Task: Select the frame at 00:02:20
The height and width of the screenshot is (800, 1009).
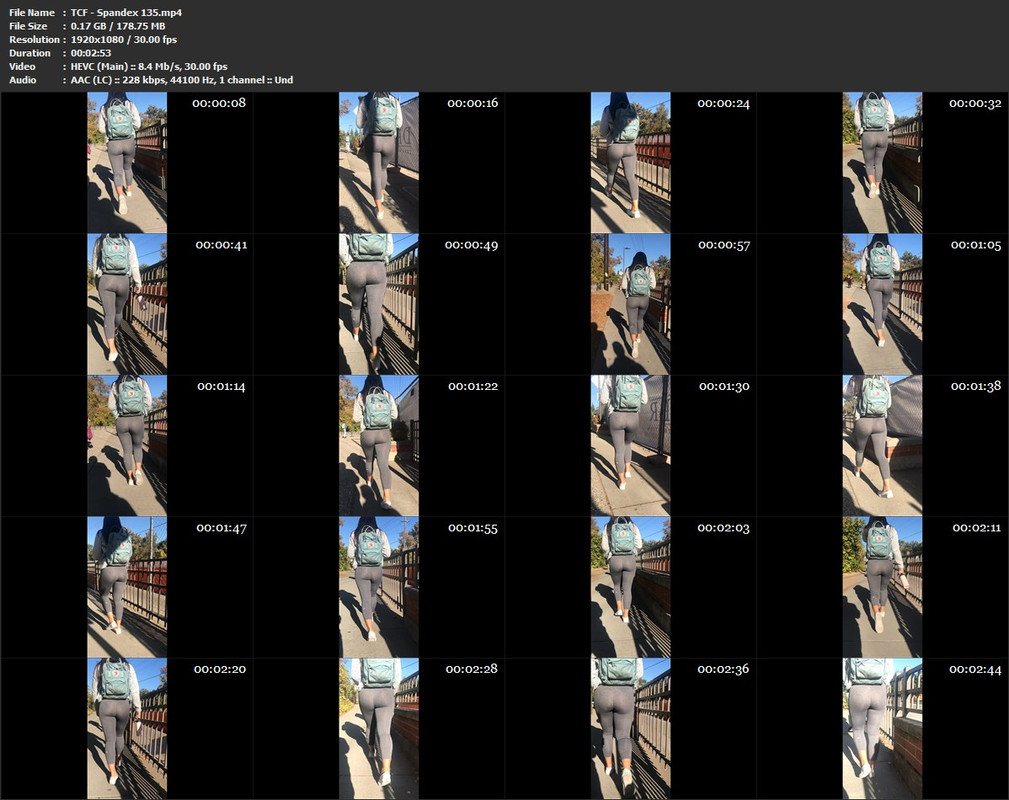Action: pos(127,728)
